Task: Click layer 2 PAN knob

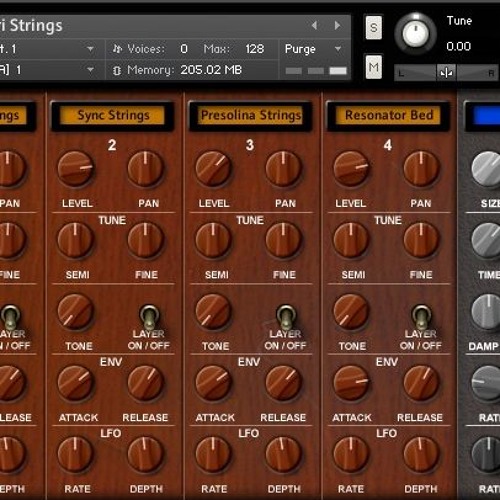Action: 145,168
